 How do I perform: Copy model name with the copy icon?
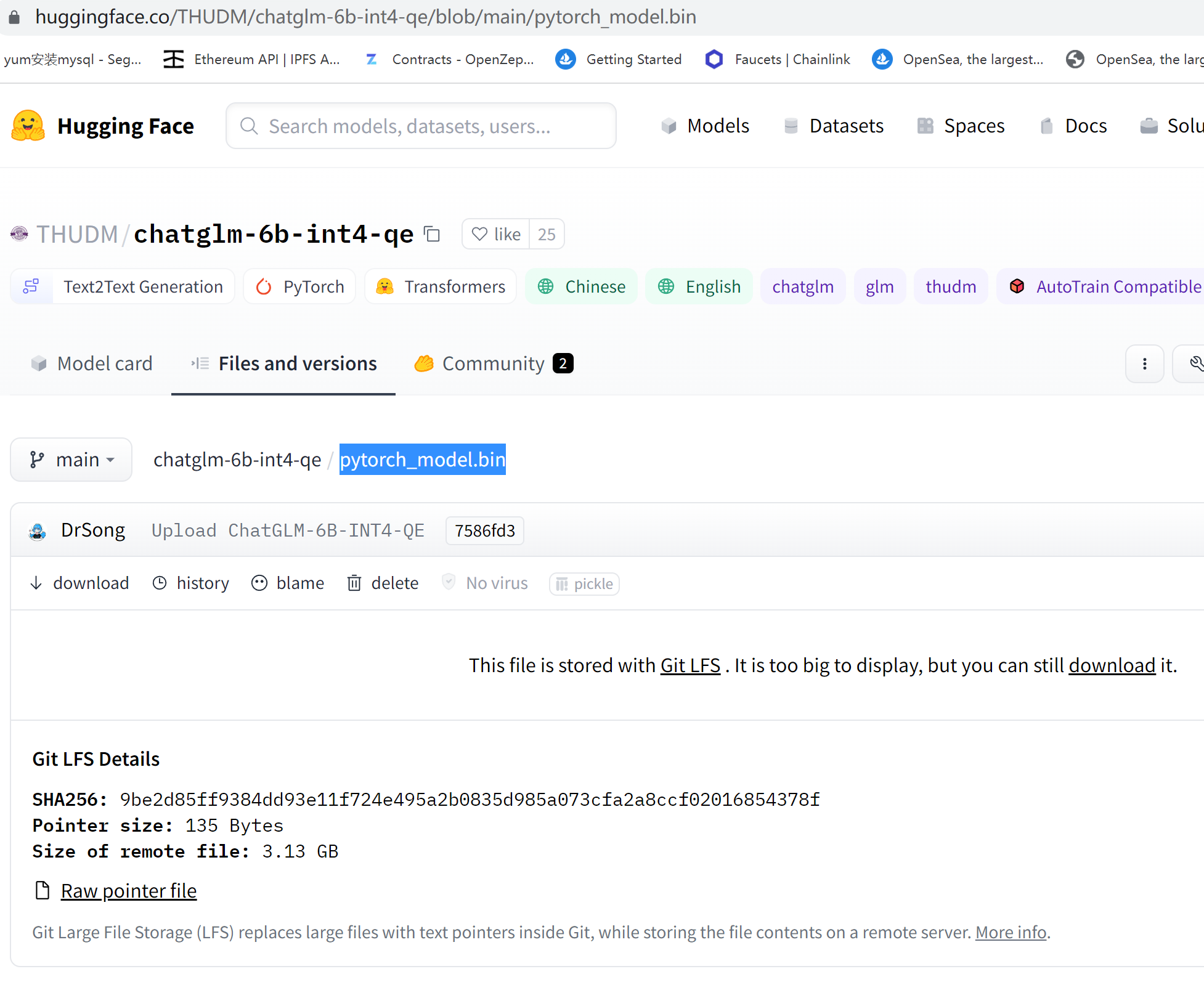coord(432,234)
